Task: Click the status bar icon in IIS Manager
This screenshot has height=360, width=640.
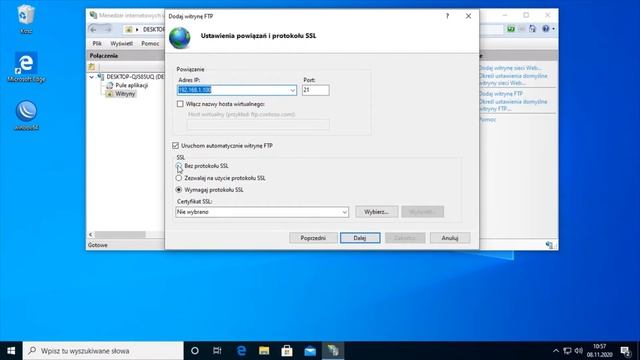Action: click(549, 245)
